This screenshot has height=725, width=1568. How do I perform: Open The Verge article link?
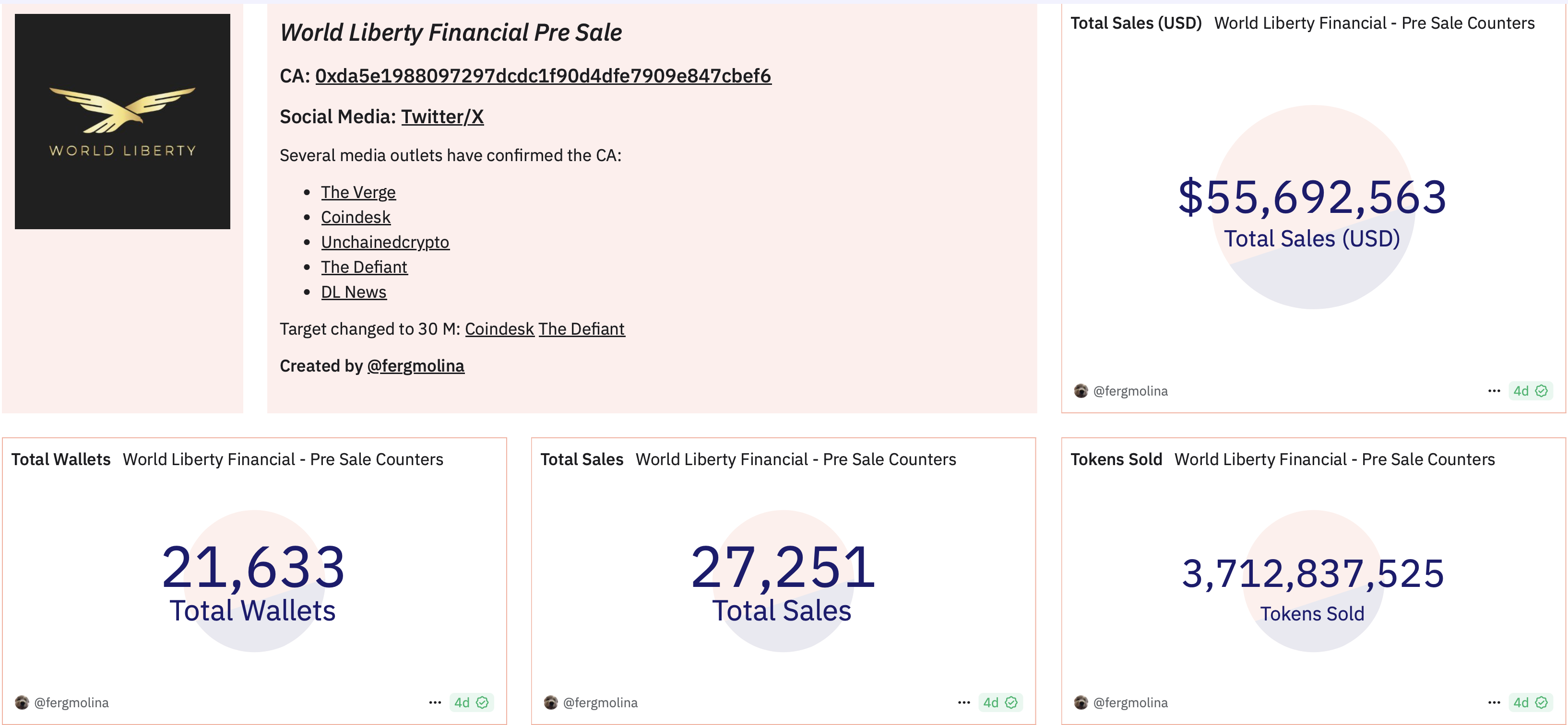358,192
